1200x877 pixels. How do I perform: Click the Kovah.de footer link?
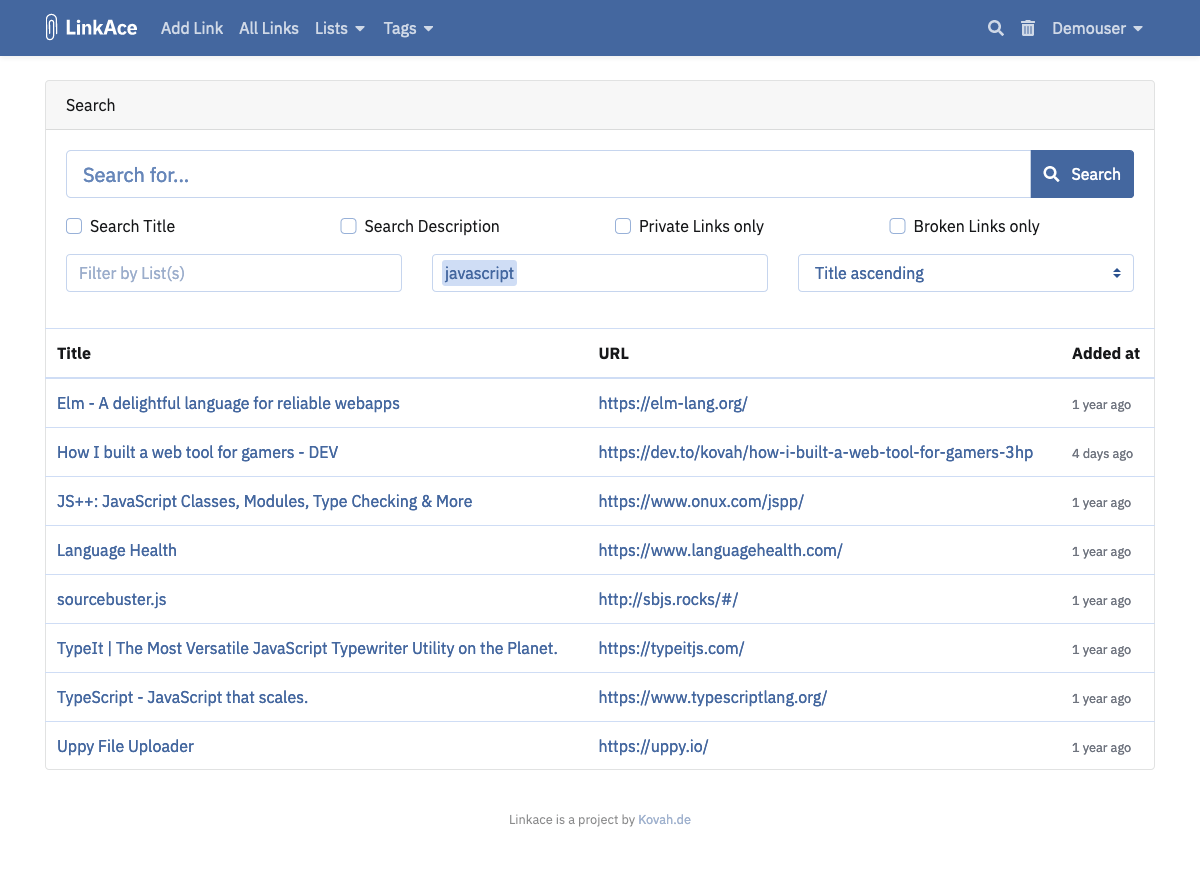[x=665, y=819]
